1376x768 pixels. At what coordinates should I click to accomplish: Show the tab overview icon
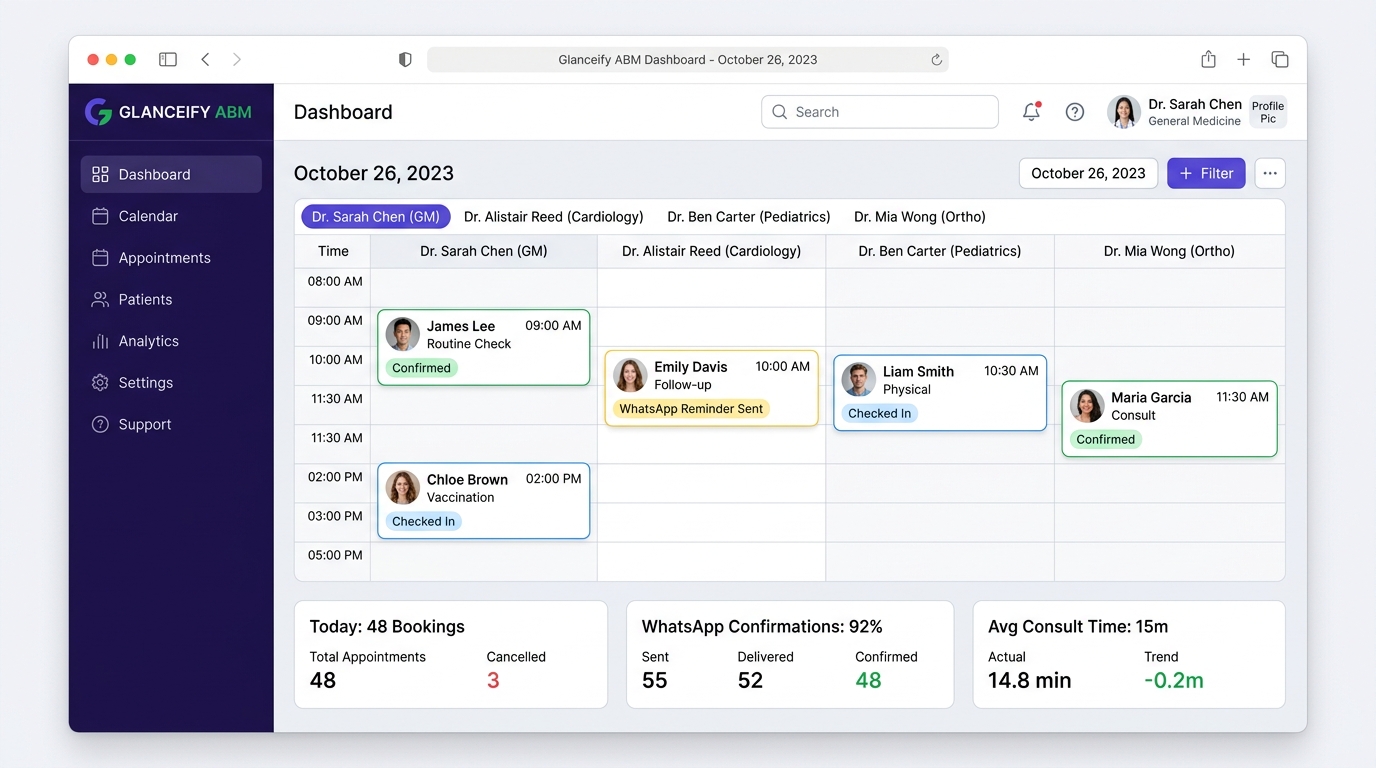pyautogui.click(x=1280, y=60)
